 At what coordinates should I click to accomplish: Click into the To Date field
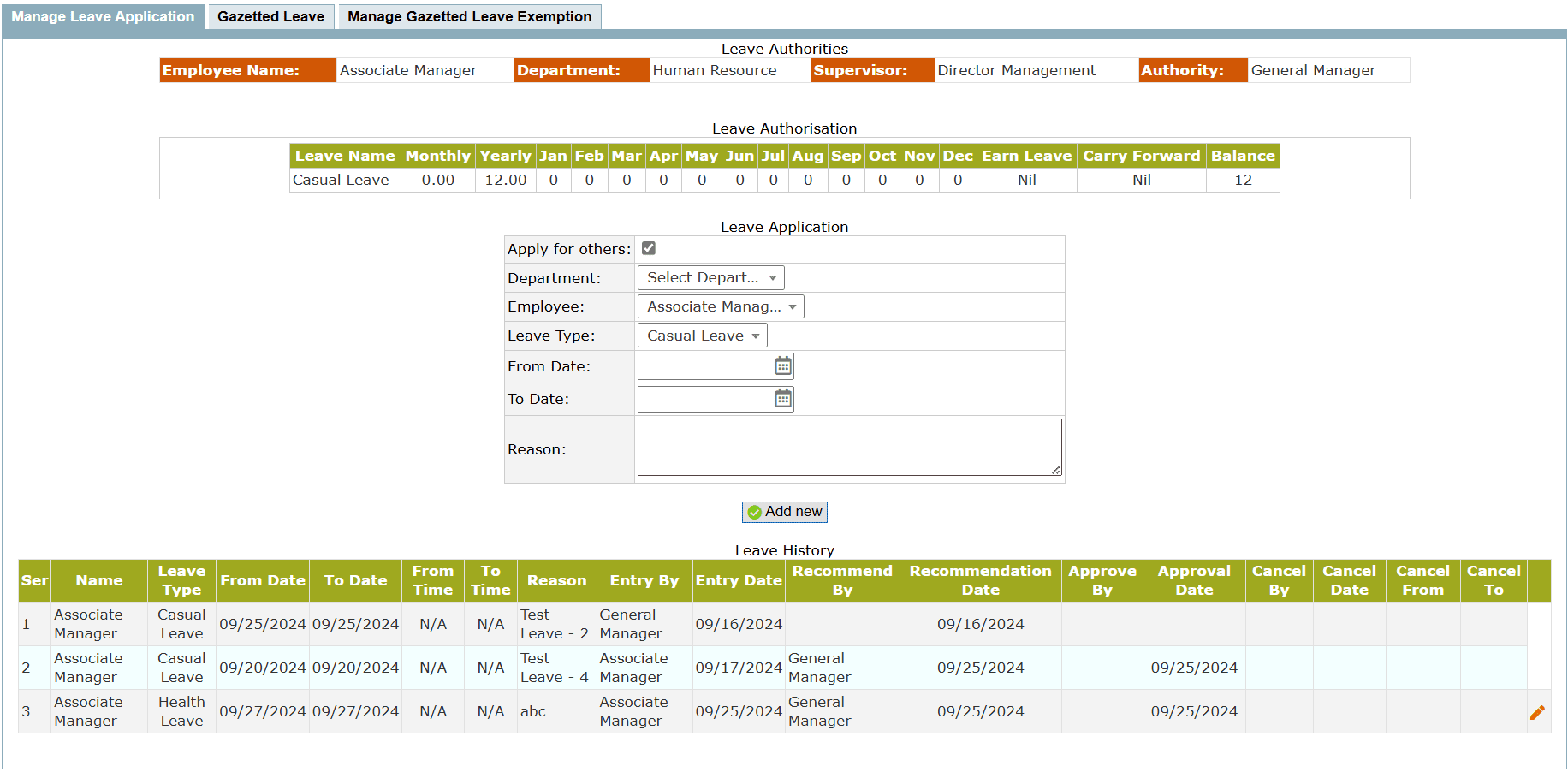coord(705,399)
